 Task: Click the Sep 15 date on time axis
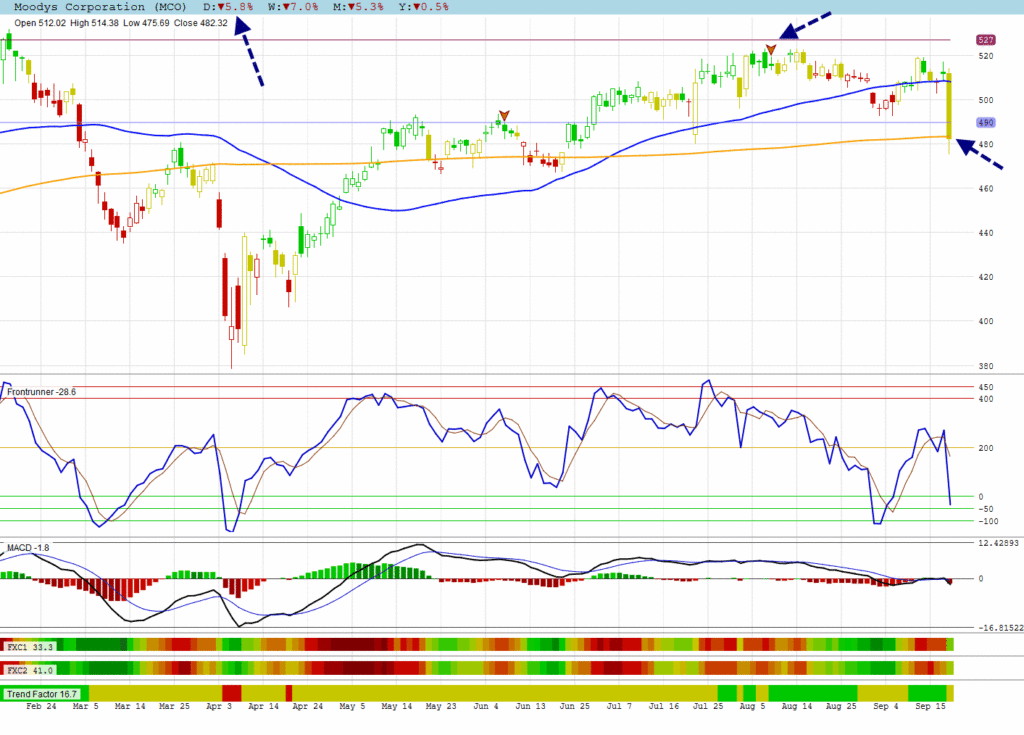pyautogui.click(x=930, y=705)
